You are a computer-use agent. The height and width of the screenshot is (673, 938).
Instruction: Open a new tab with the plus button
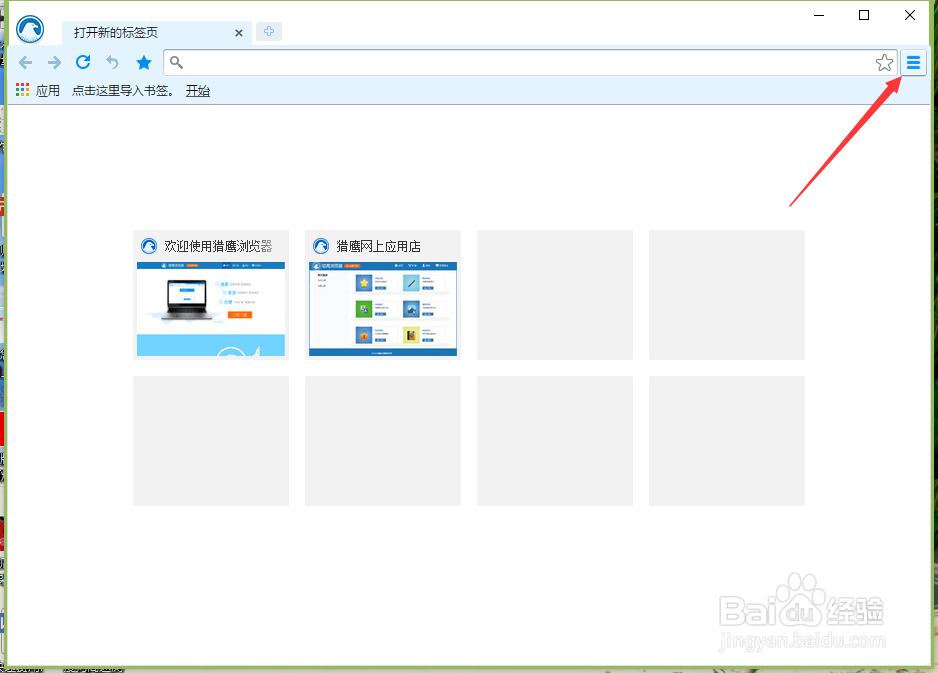tap(268, 31)
